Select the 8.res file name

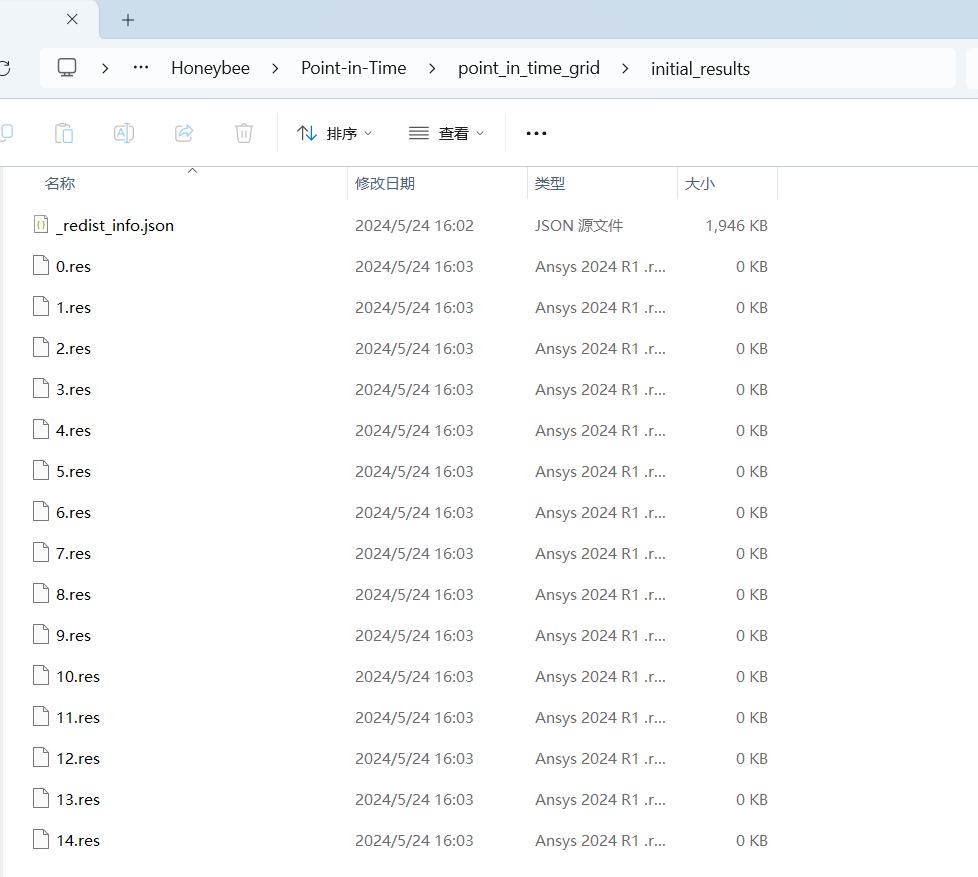(x=73, y=594)
